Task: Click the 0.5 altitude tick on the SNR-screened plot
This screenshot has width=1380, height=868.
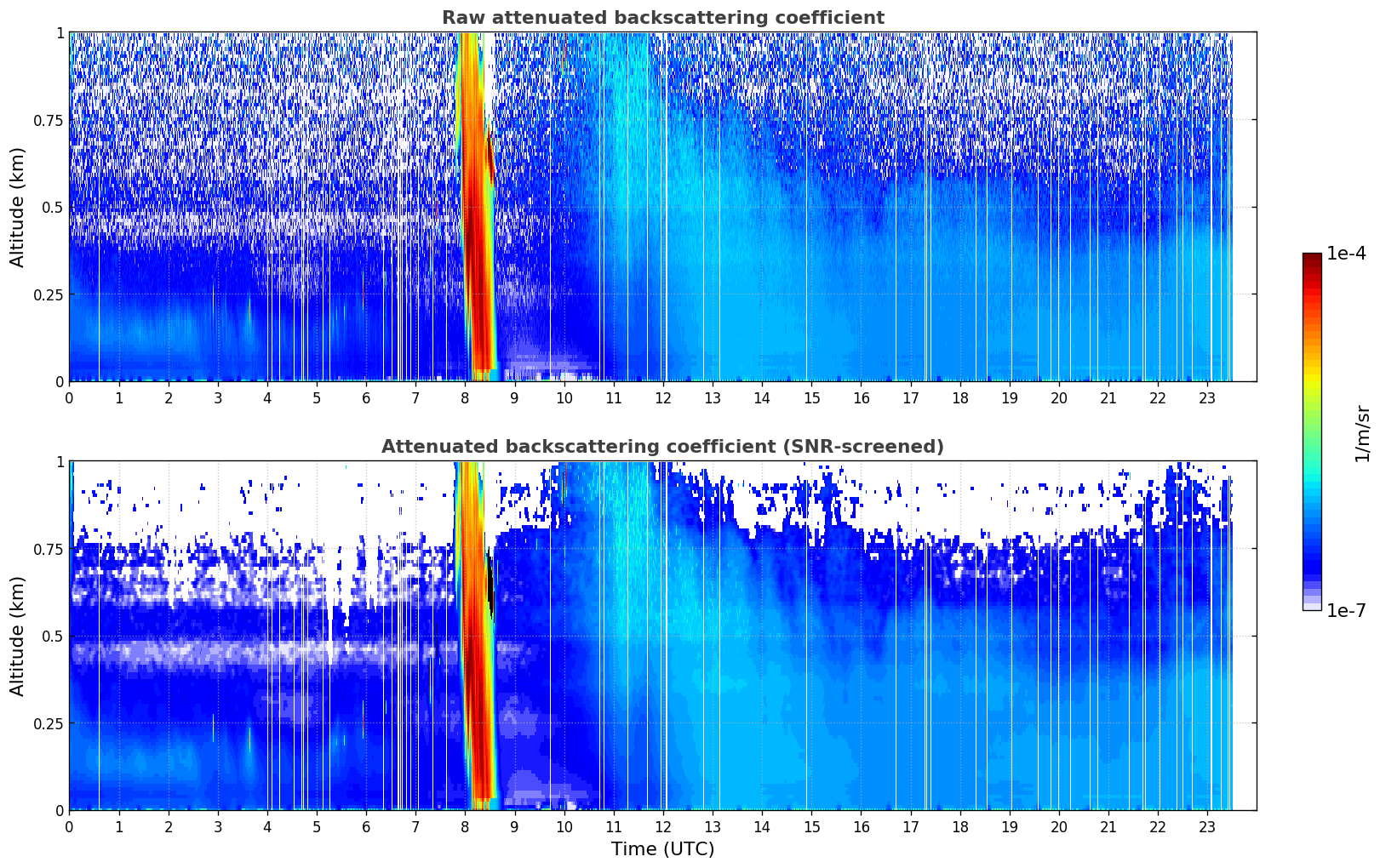Action: [x=53, y=636]
